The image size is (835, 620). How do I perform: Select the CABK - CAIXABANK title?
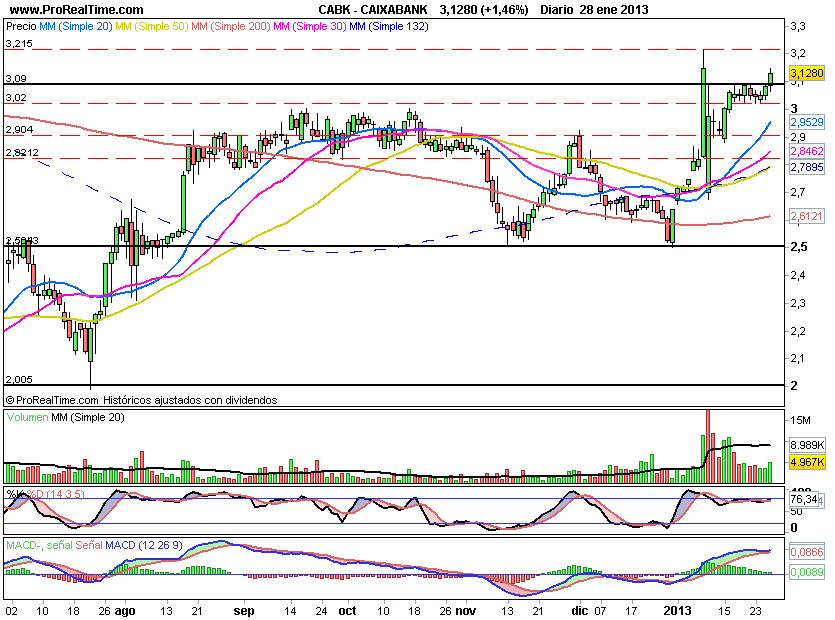coord(373,10)
